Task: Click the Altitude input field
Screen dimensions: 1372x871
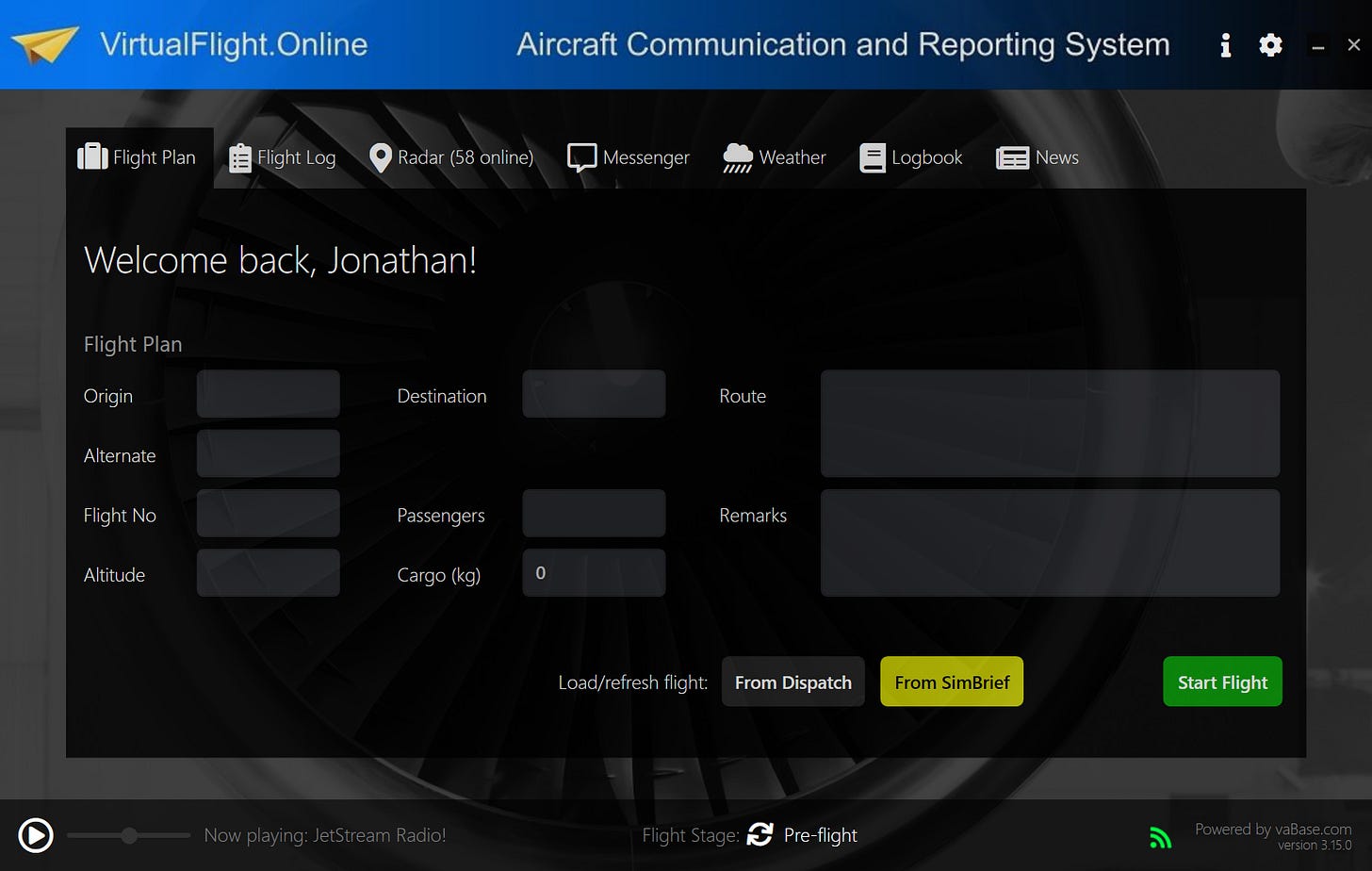Action: [x=269, y=572]
